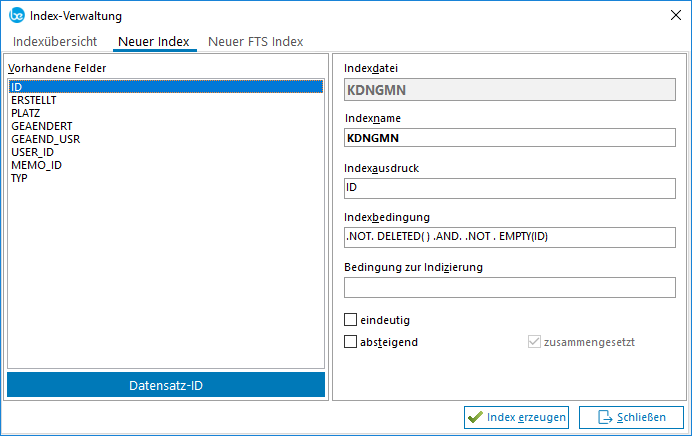Focus the Indexausdruck text field

coord(509,188)
